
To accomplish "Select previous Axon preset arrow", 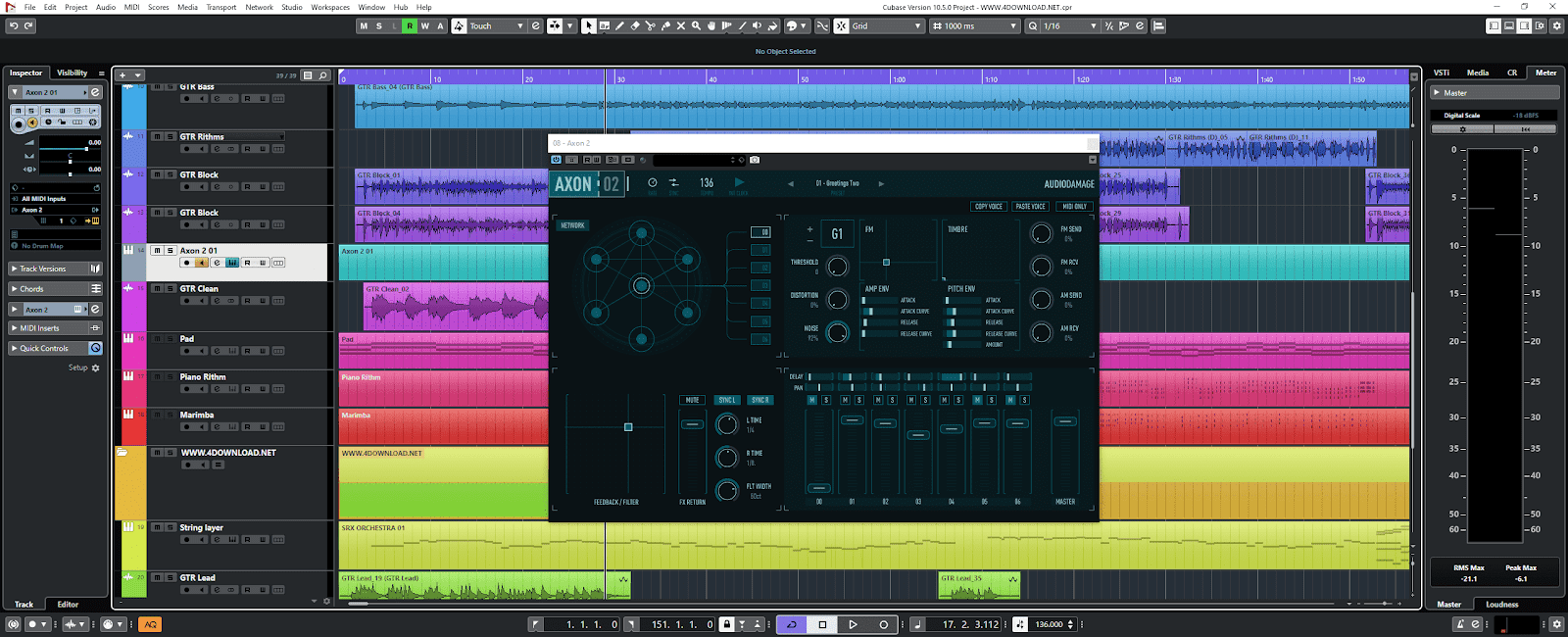I will coord(791,183).
